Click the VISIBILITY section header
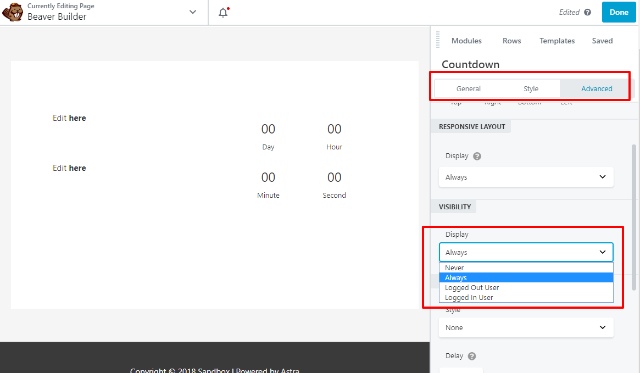The width and height of the screenshot is (640, 373). 454,206
